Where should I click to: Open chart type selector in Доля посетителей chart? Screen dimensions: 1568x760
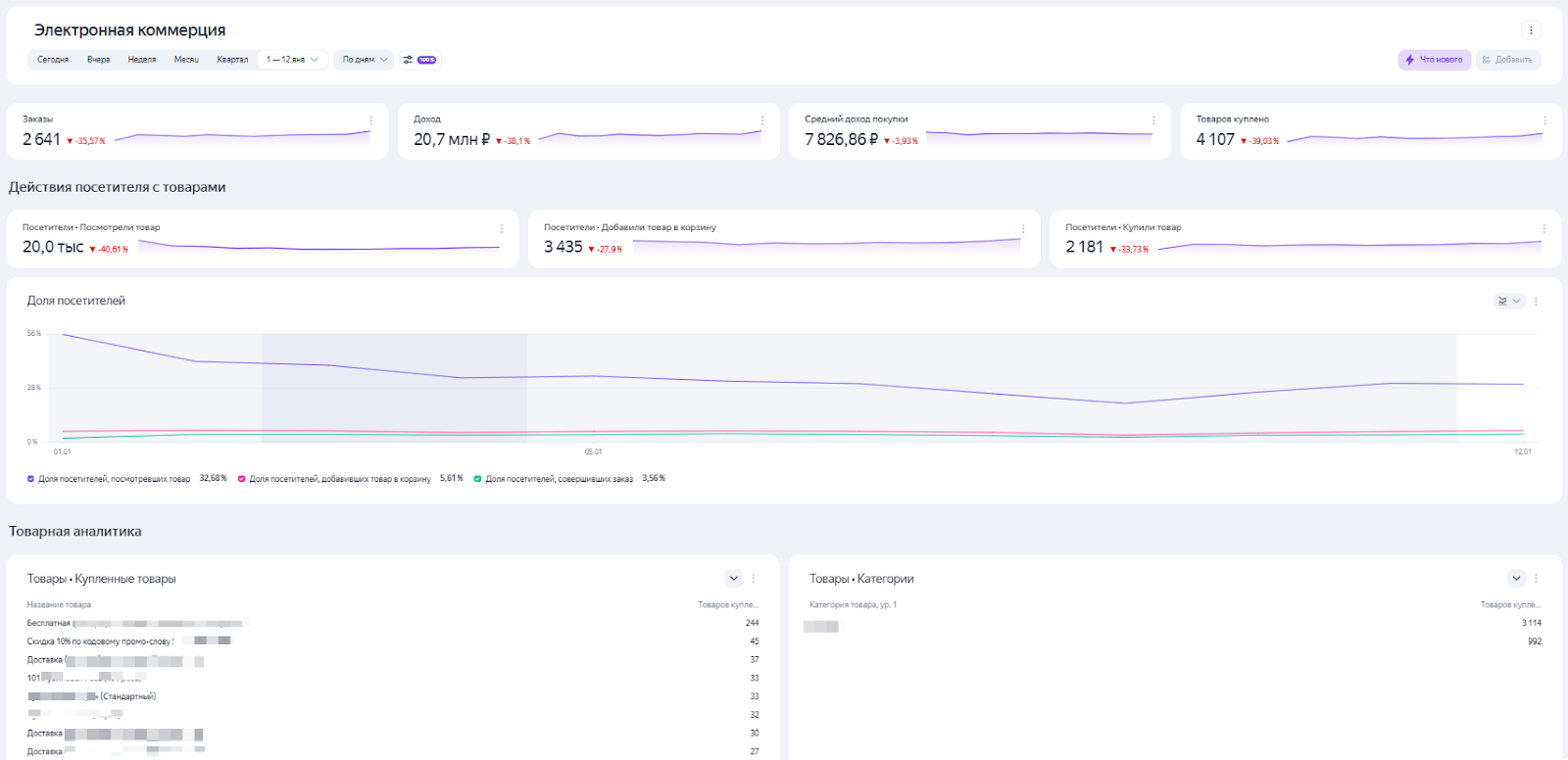click(1508, 302)
